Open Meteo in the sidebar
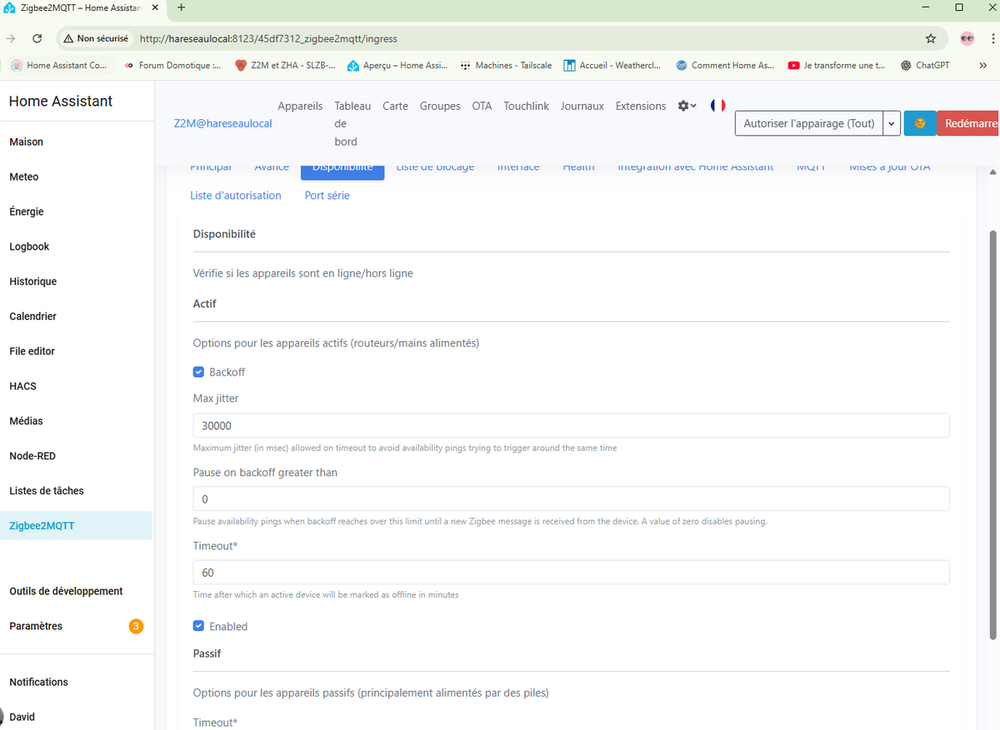This screenshot has width=1000, height=730. tap(24, 177)
